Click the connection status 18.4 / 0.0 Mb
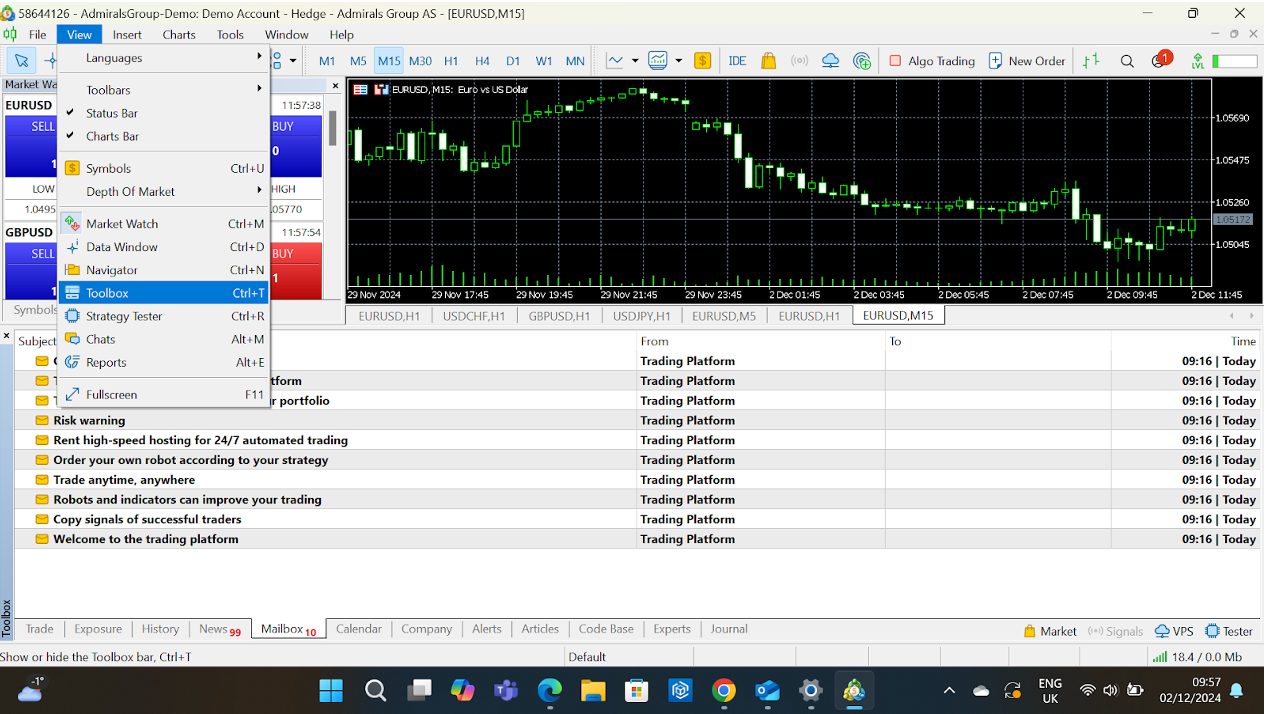1270x714 pixels. point(1196,657)
